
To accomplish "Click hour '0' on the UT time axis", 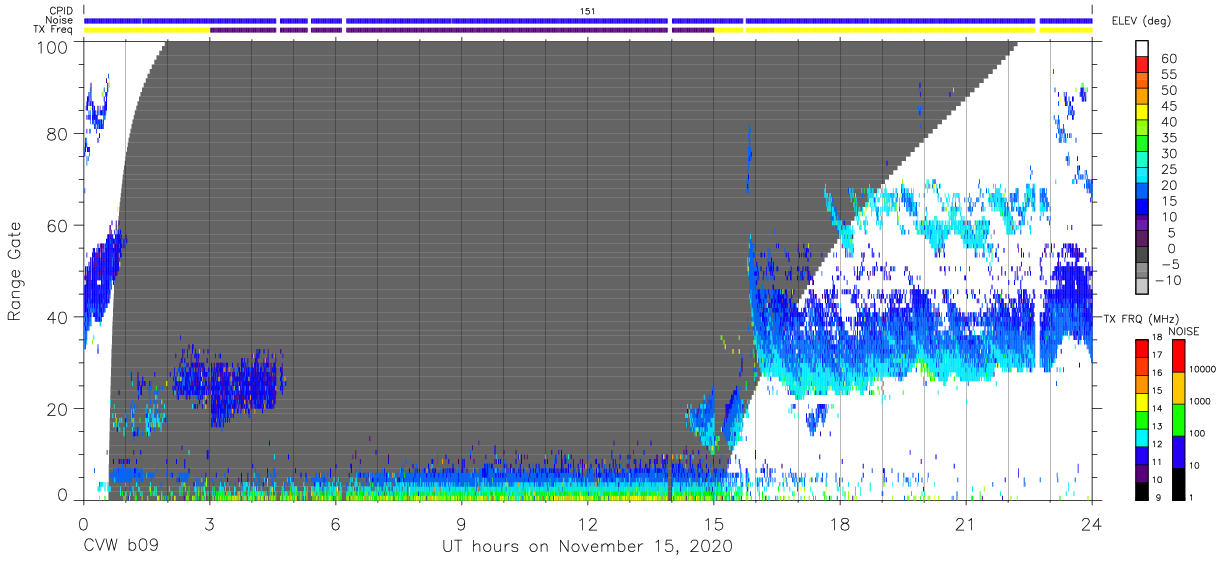I will click(83, 523).
